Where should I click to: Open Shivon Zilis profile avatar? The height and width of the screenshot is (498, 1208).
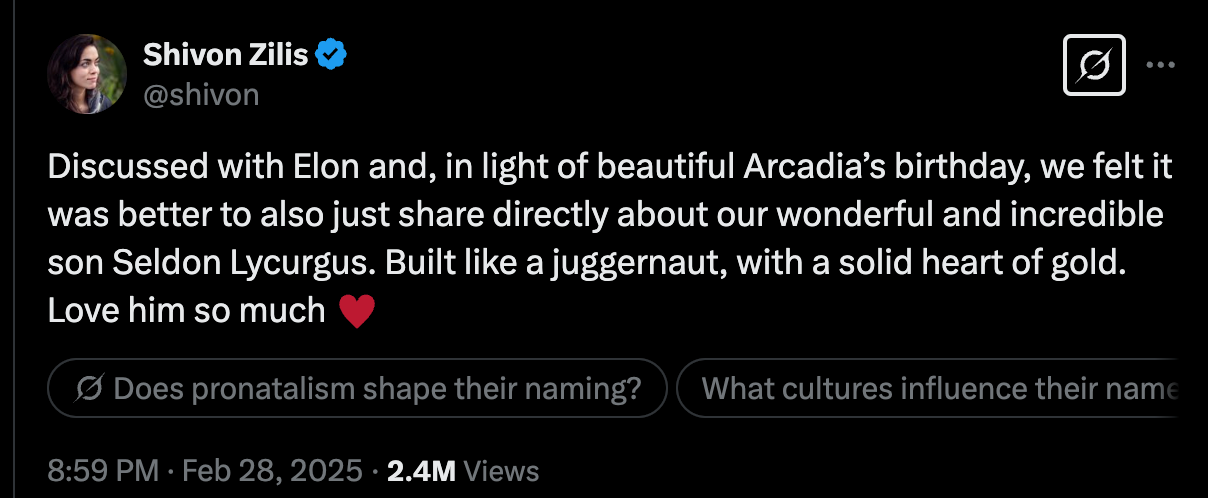pos(87,73)
